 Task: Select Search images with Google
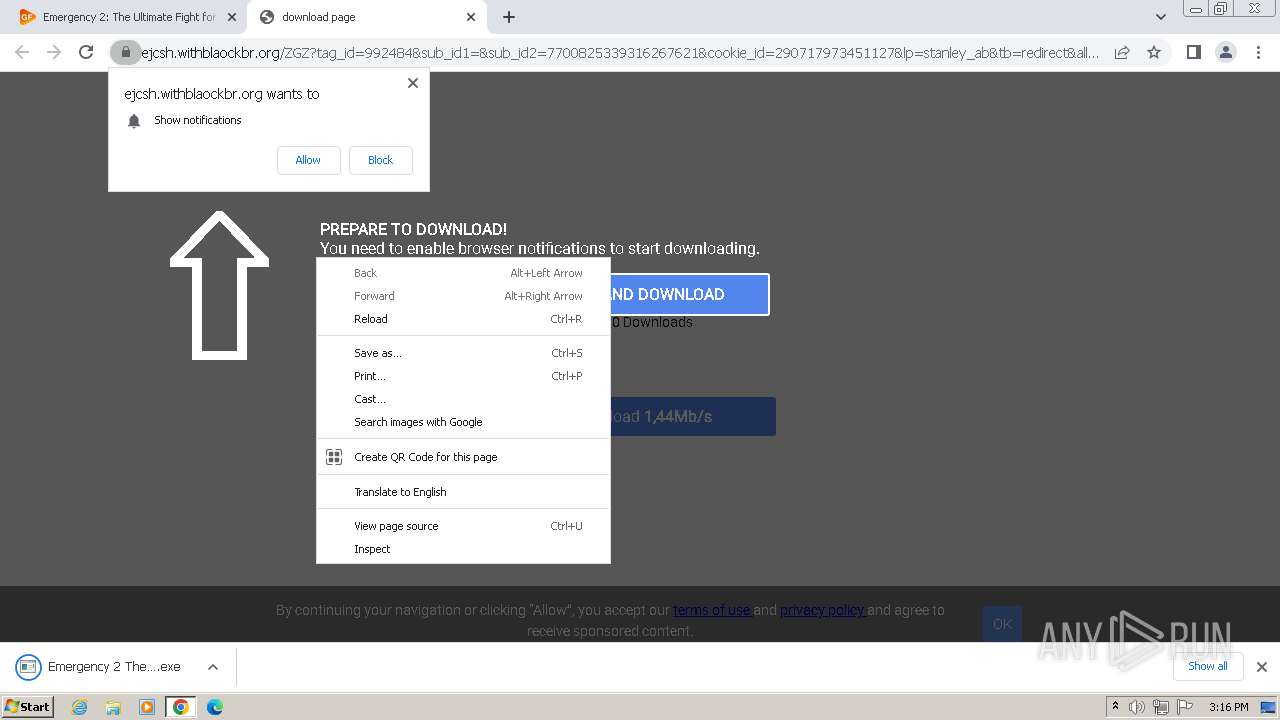463,422
